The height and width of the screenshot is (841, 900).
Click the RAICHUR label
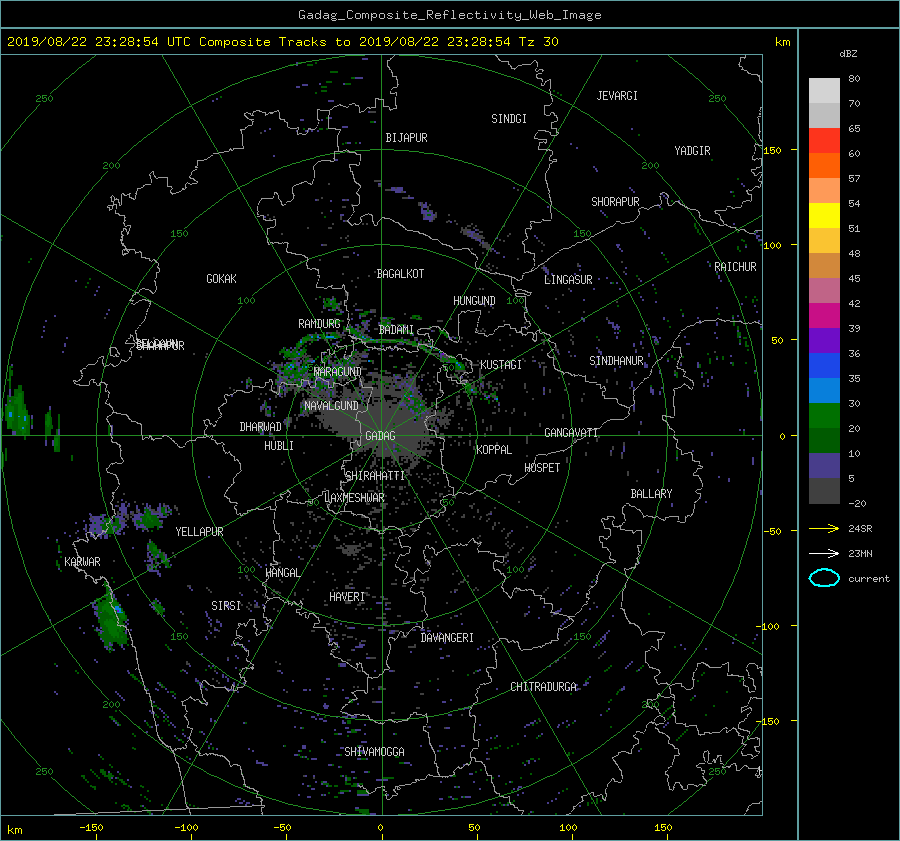(x=735, y=267)
